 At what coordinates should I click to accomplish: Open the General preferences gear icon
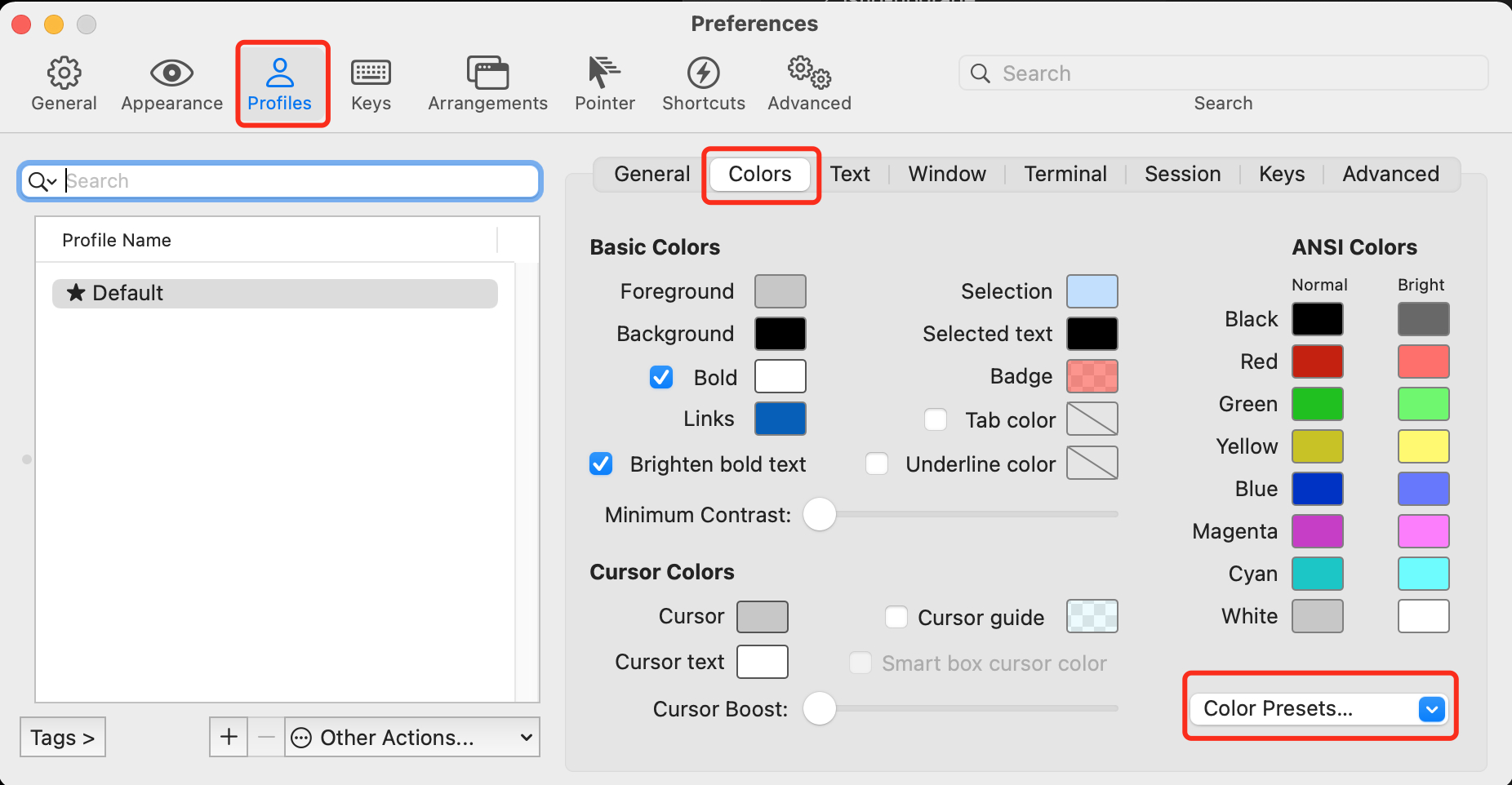tap(64, 73)
